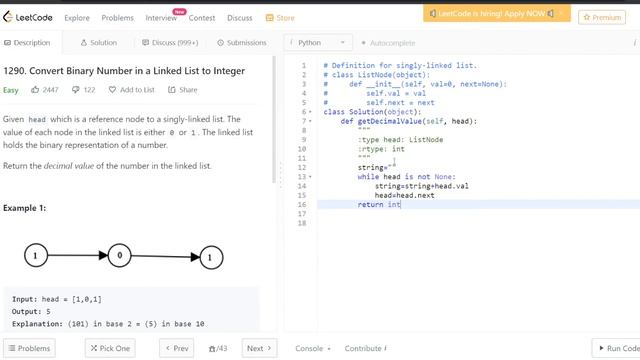This screenshot has height=360, width=640.
Task: Collapse code fold at line 6
Action: tap(310, 112)
